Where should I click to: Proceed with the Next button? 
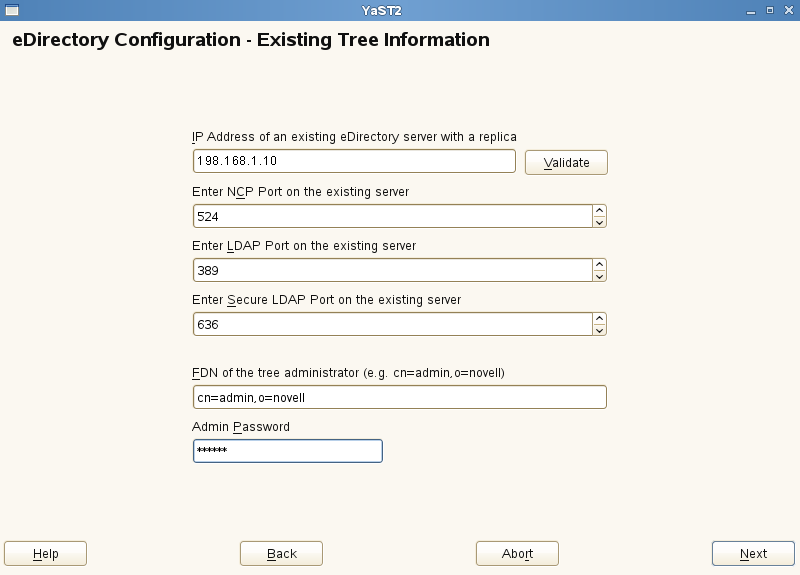[x=753, y=554]
